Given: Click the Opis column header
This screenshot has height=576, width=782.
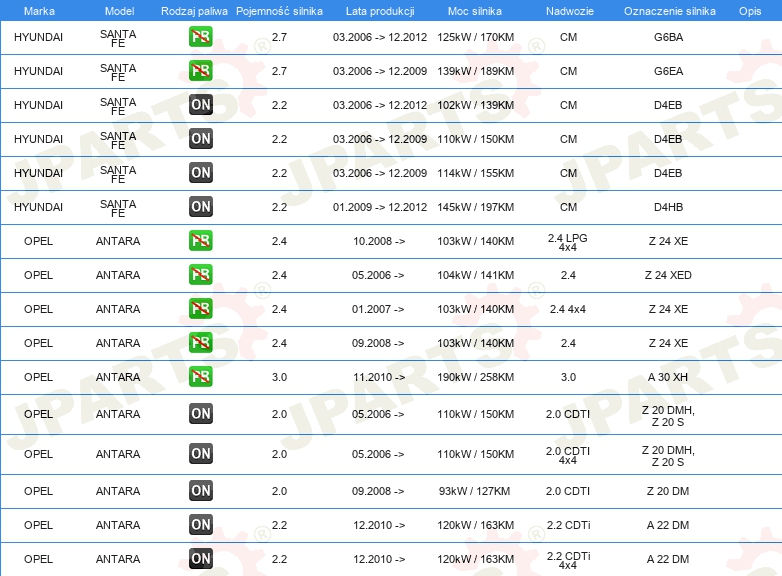Looking at the screenshot, I should coord(750,10).
